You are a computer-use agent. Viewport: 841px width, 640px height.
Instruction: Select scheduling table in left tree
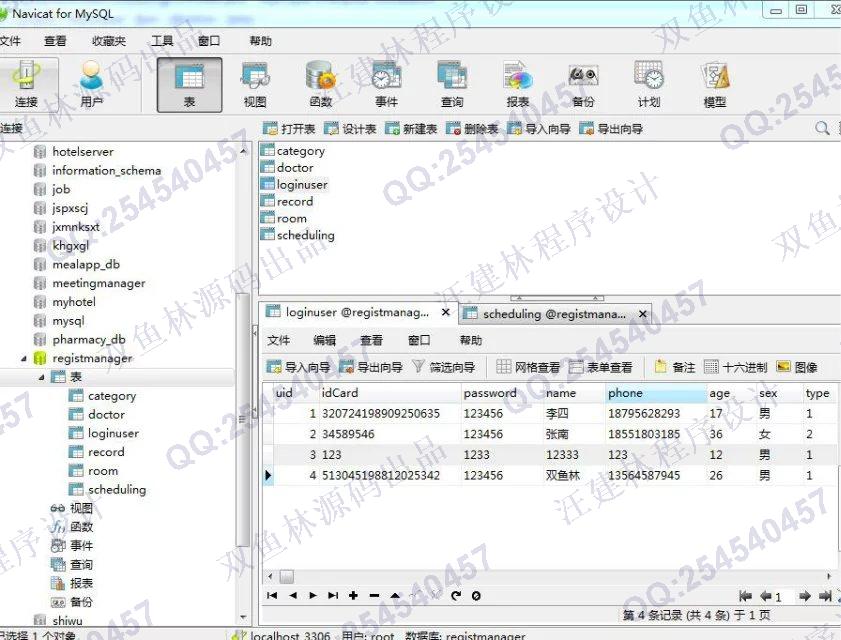coord(117,490)
